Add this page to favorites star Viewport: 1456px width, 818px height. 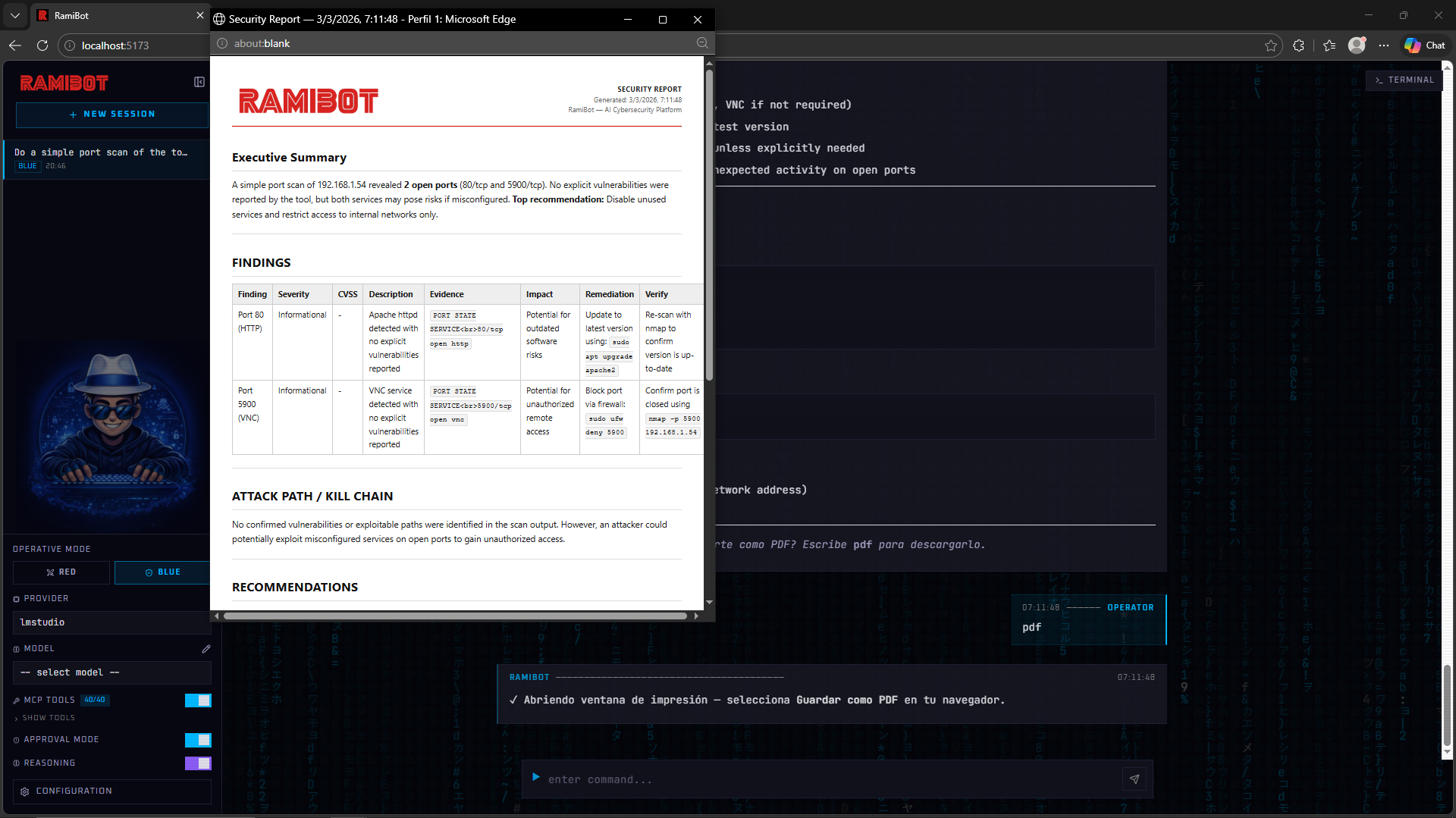pyautogui.click(x=1271, y=45)
